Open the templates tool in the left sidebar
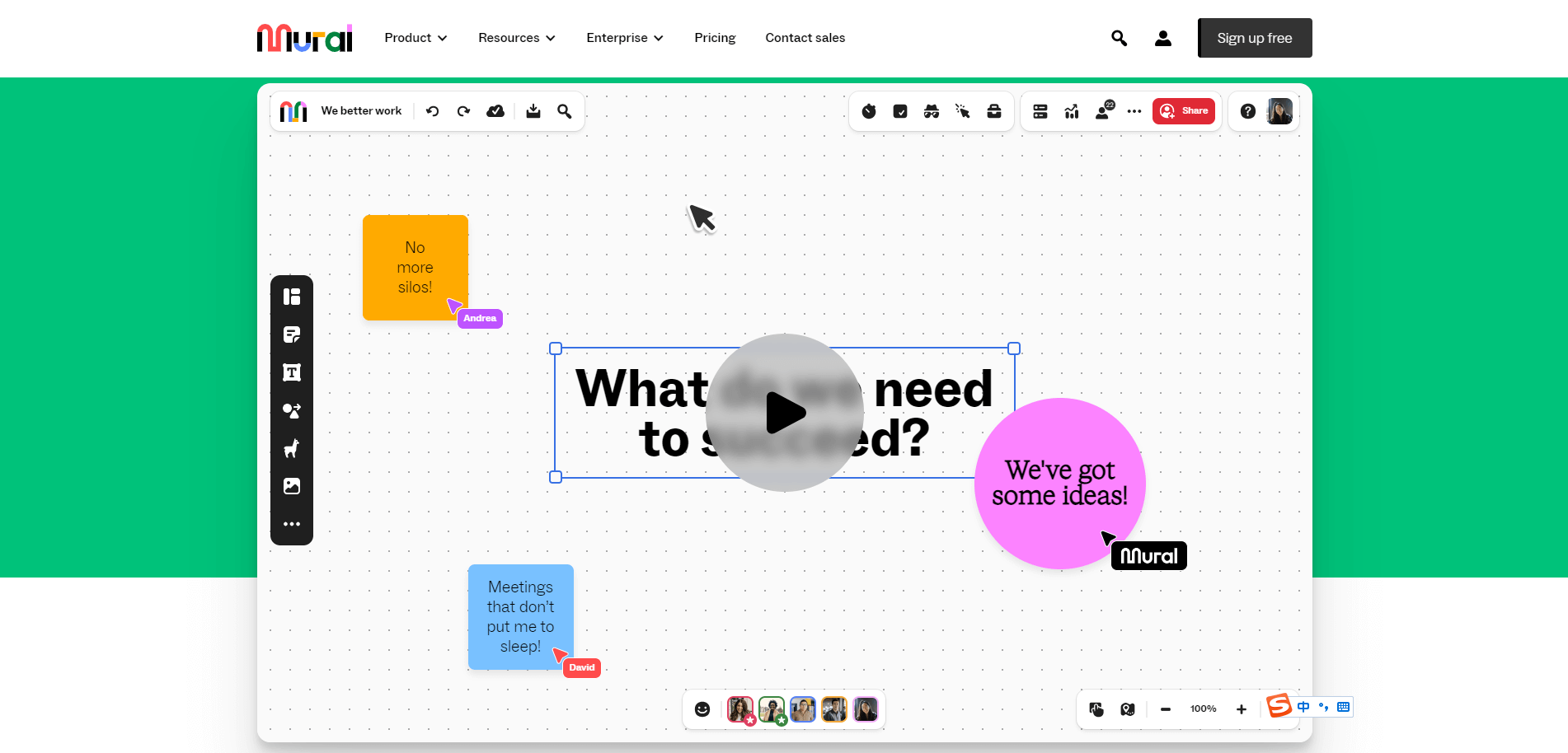 pos(292,297)
